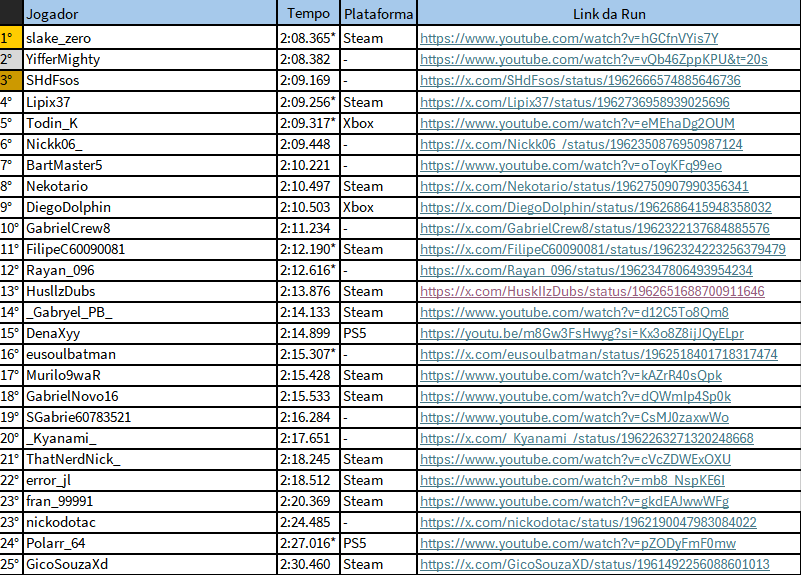This screenshot has width=801, height=575.
Task: Select the 25º rank cell
Action: pos(10,564)
